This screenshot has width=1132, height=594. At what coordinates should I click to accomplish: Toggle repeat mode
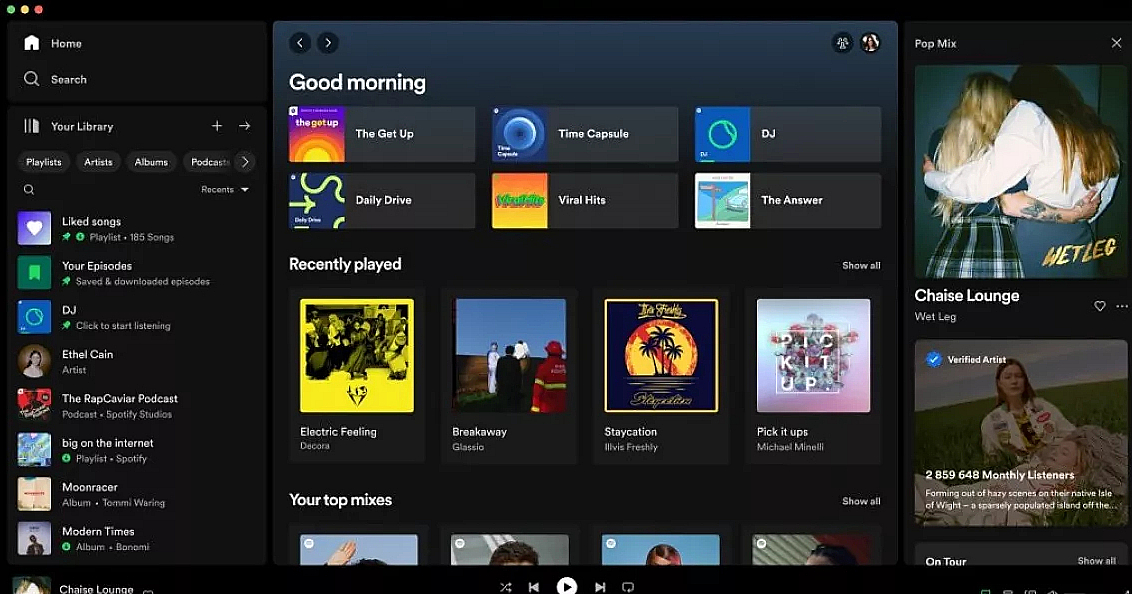pos(628,587)
